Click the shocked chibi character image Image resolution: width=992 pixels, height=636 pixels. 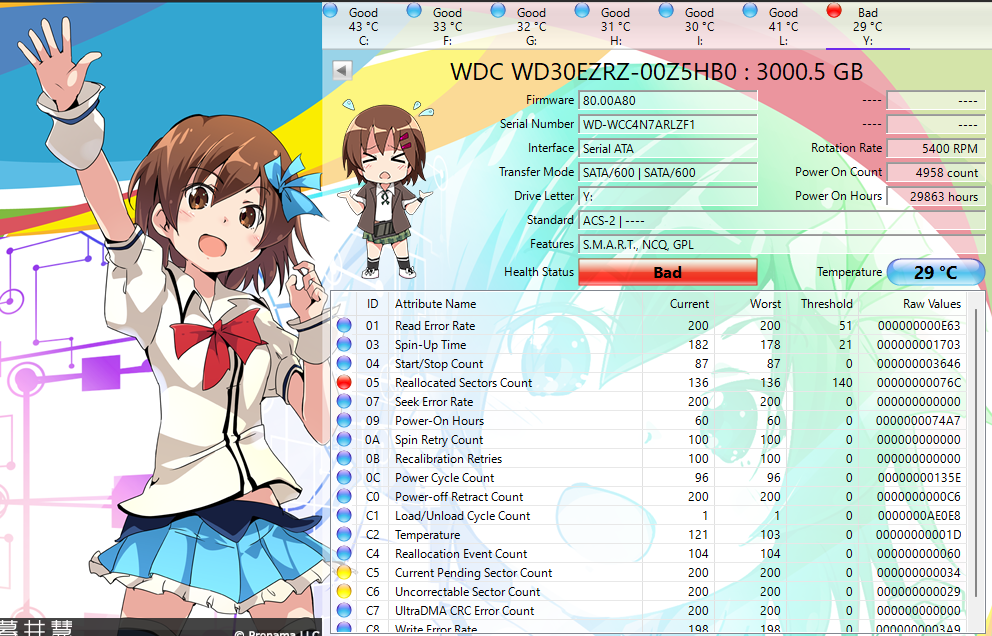385,189
